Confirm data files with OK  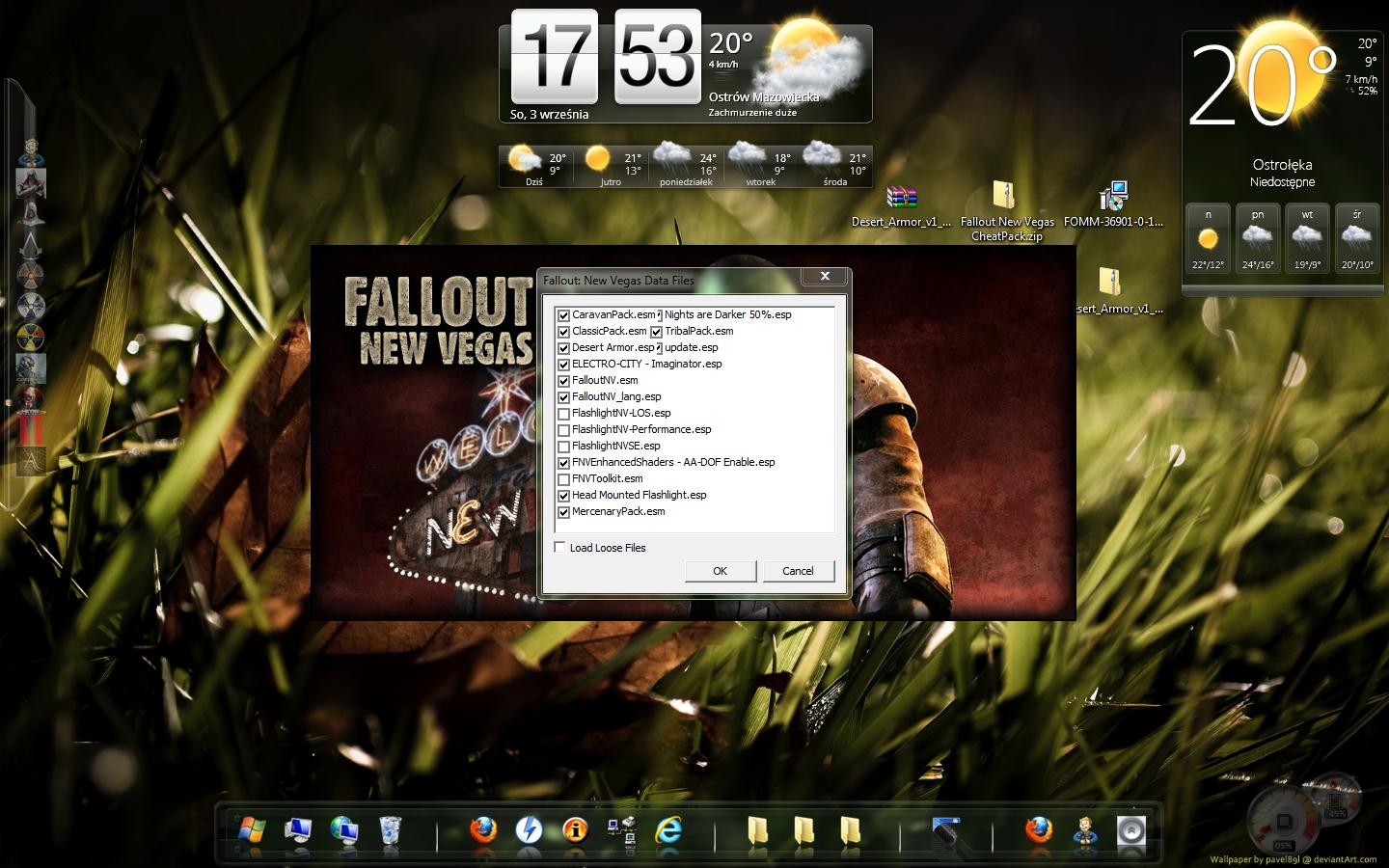[721, 571]
